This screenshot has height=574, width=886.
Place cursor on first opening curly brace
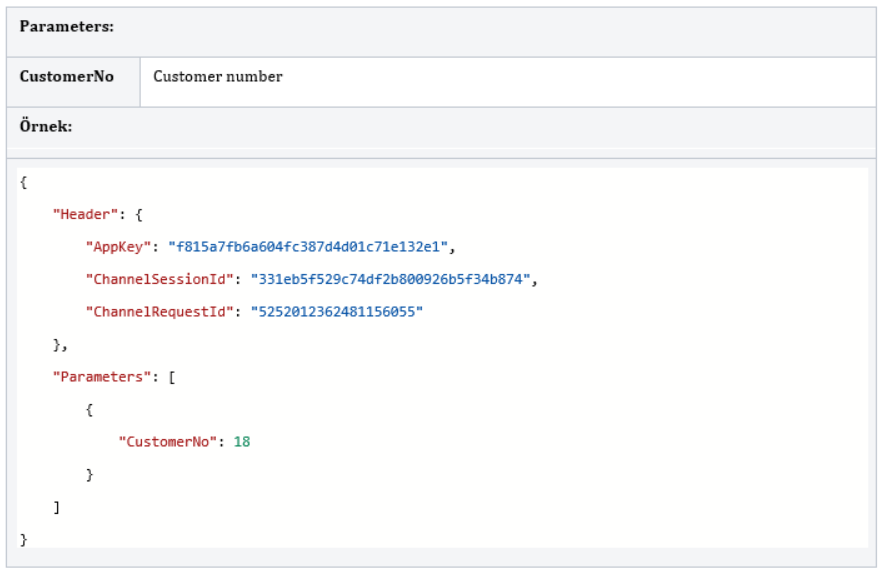(24, 182)
